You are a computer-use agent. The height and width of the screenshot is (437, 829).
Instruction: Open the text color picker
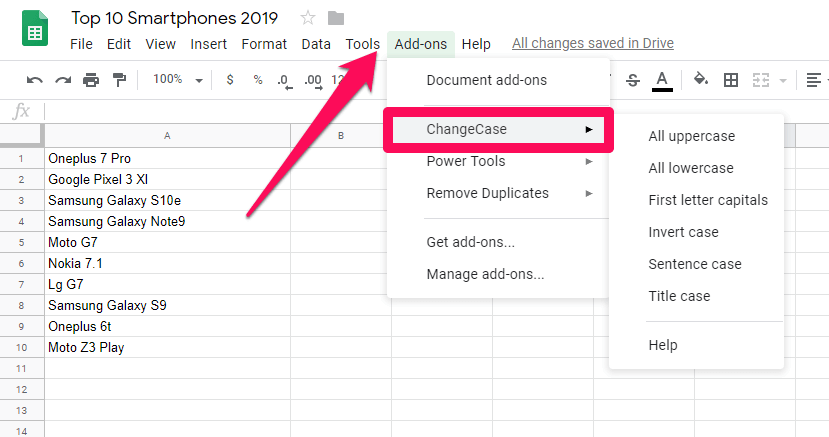tap(662, 81)
